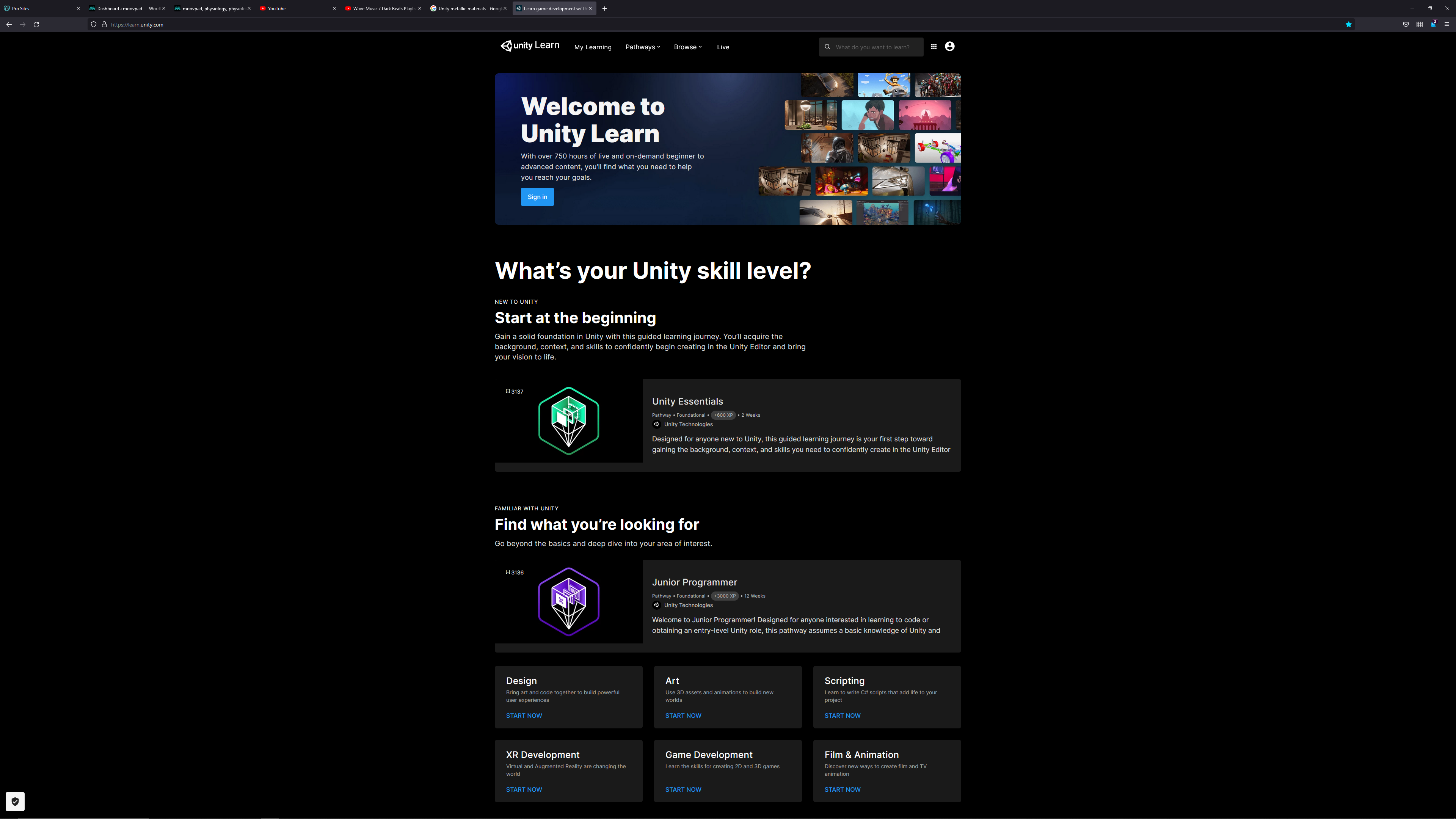The height and width of the screenshot is (819, 1456).
Task: Click Unity logo beside Unity Technologies under Essentials
Action: tap(656, 425)
